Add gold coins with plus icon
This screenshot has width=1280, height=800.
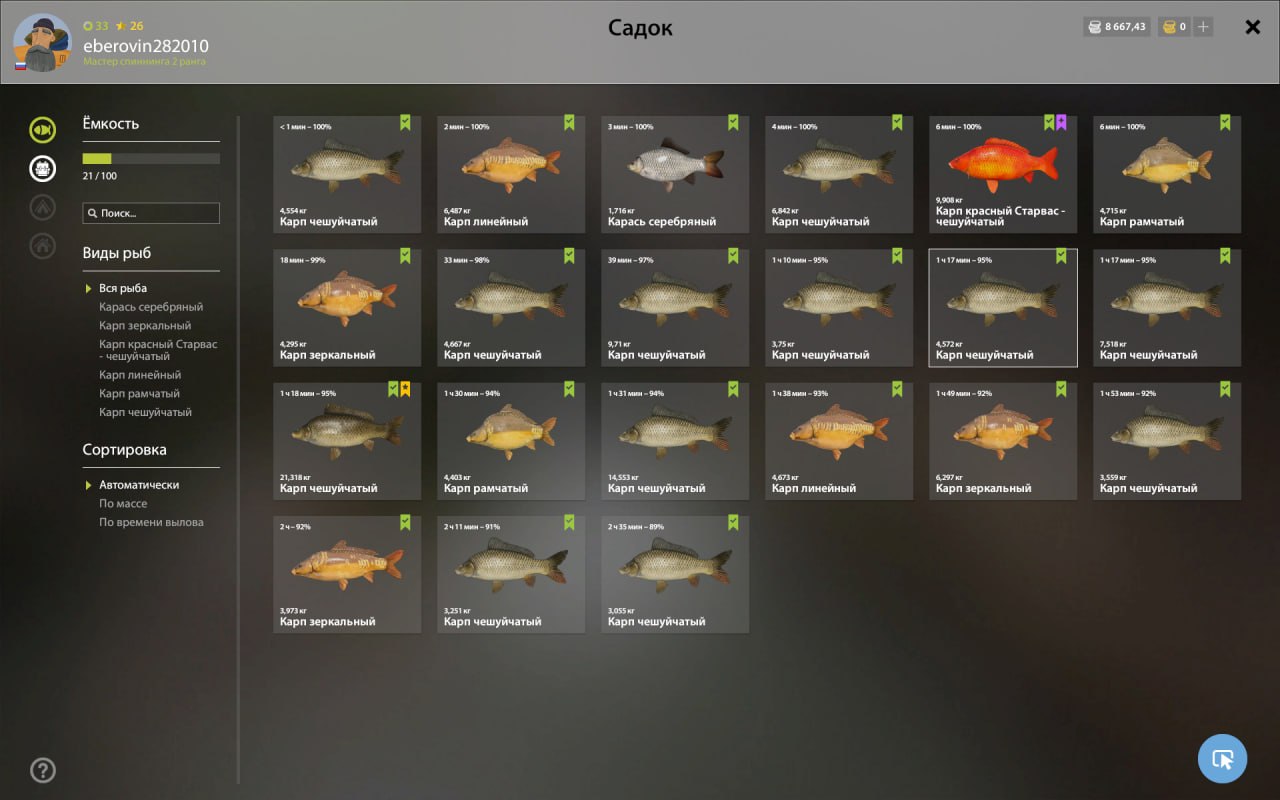[1203, 27]
